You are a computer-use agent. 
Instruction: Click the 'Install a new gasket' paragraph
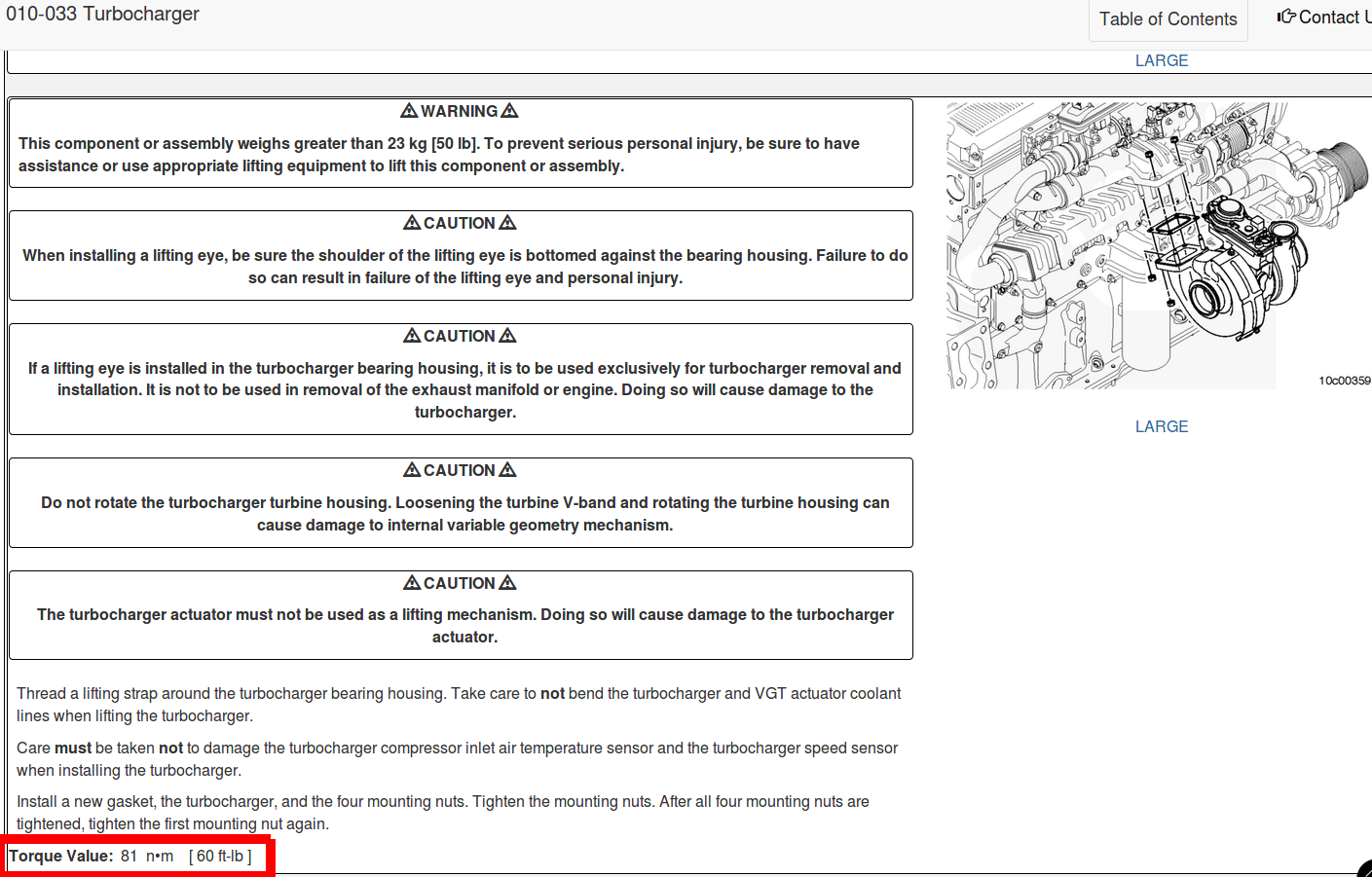pos(443,813)
